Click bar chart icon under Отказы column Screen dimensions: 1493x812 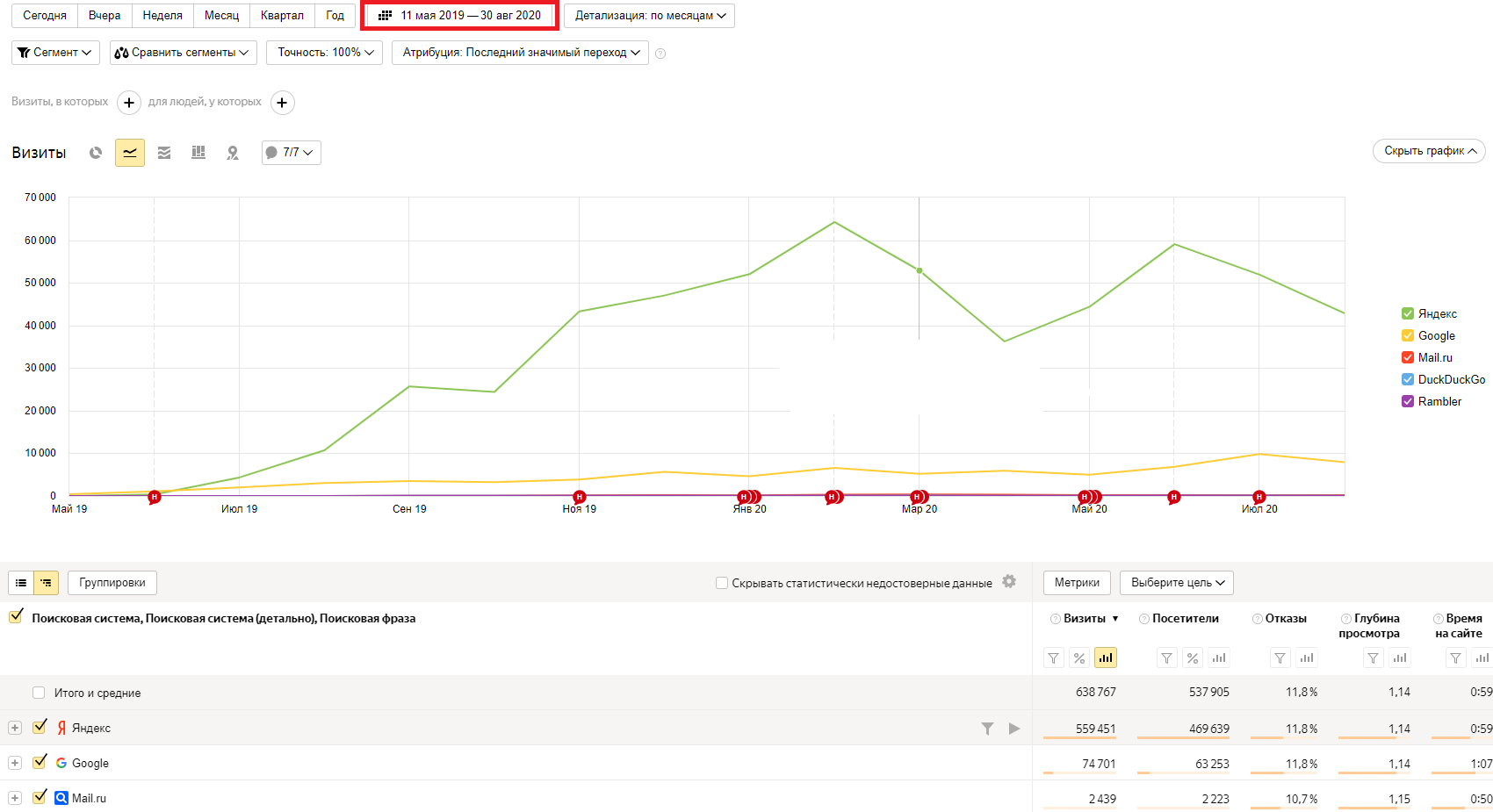(1307, 658)
